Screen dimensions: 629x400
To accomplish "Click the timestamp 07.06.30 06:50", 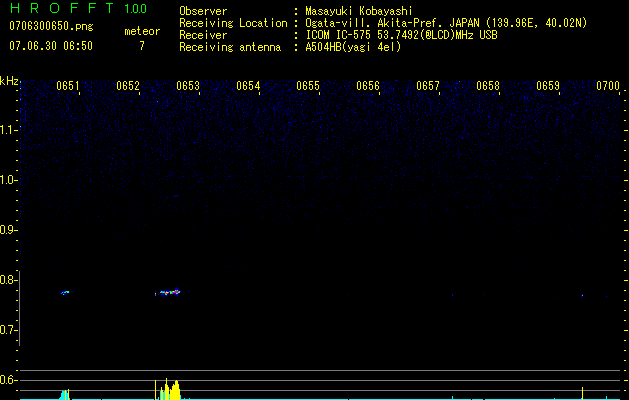I will (x=51, y=46).
